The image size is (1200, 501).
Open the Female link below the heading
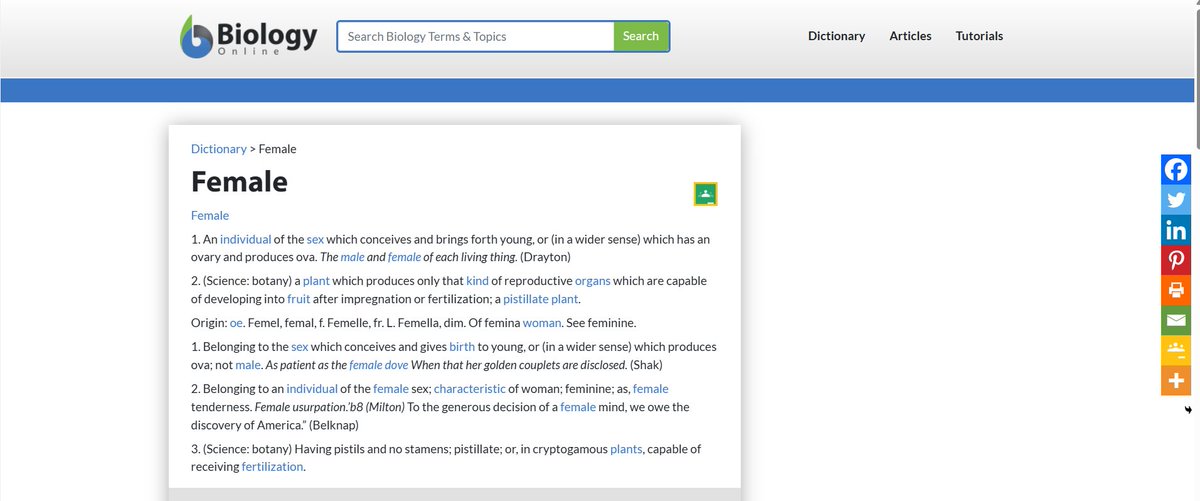[210, 215]
